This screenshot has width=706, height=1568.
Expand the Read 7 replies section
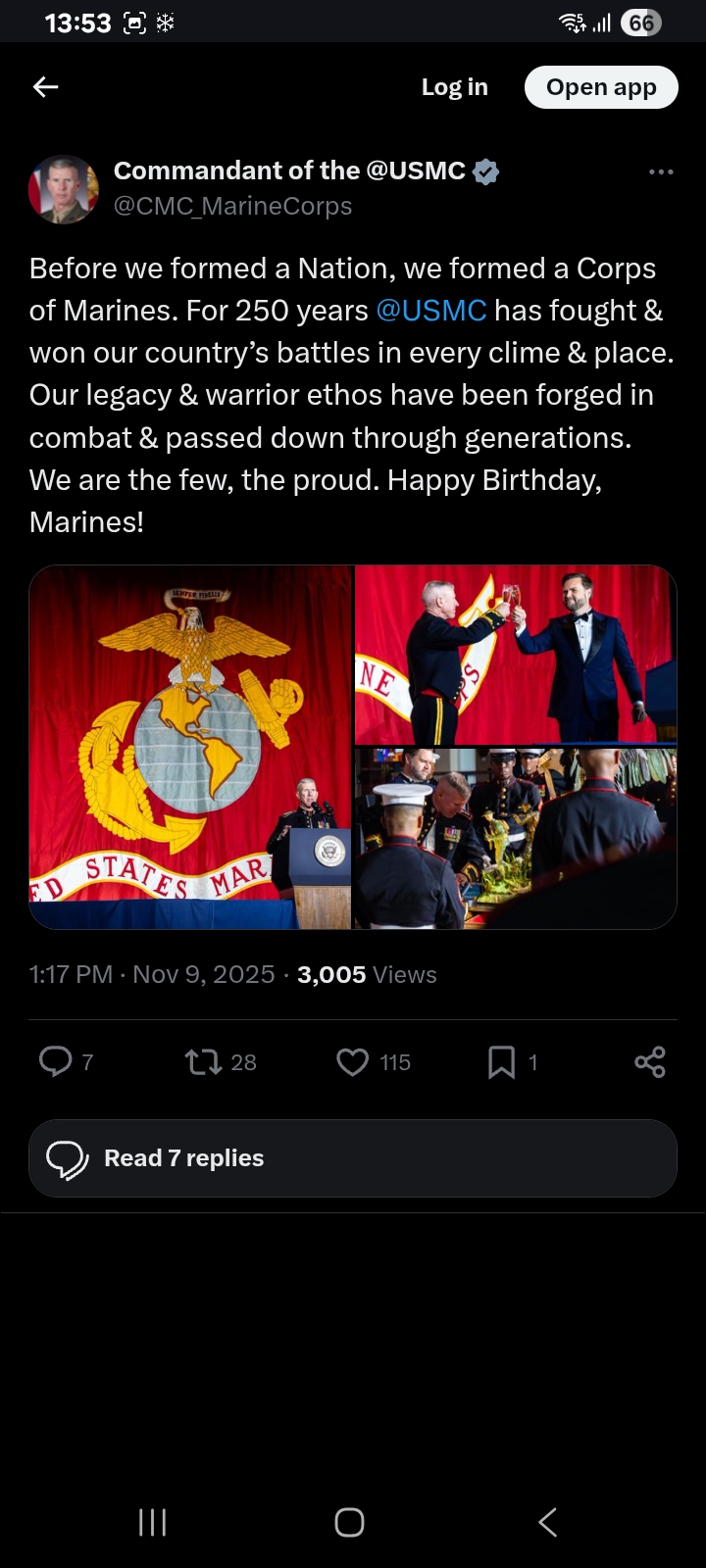pyautogui.click(x=352, y=1157)
